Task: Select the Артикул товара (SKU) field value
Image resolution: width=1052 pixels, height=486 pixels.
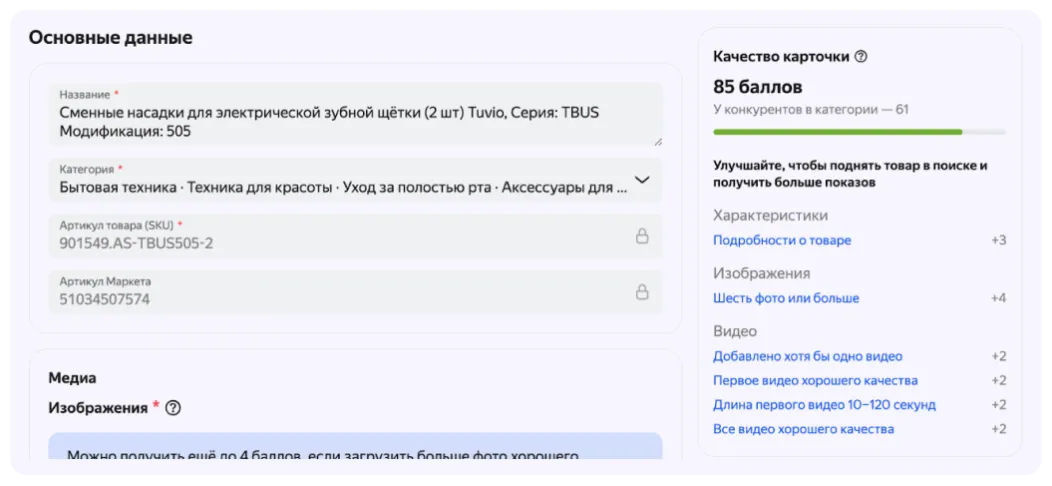Action: [136, 243]
